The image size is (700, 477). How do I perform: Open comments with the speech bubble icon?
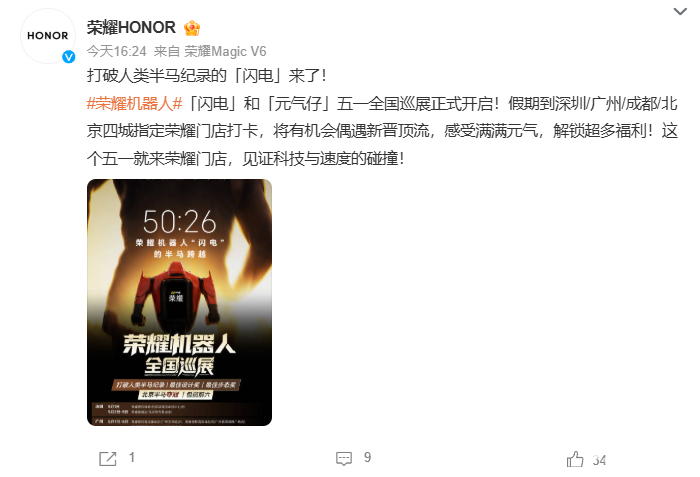pyautogui.click(x=344, y=459)
